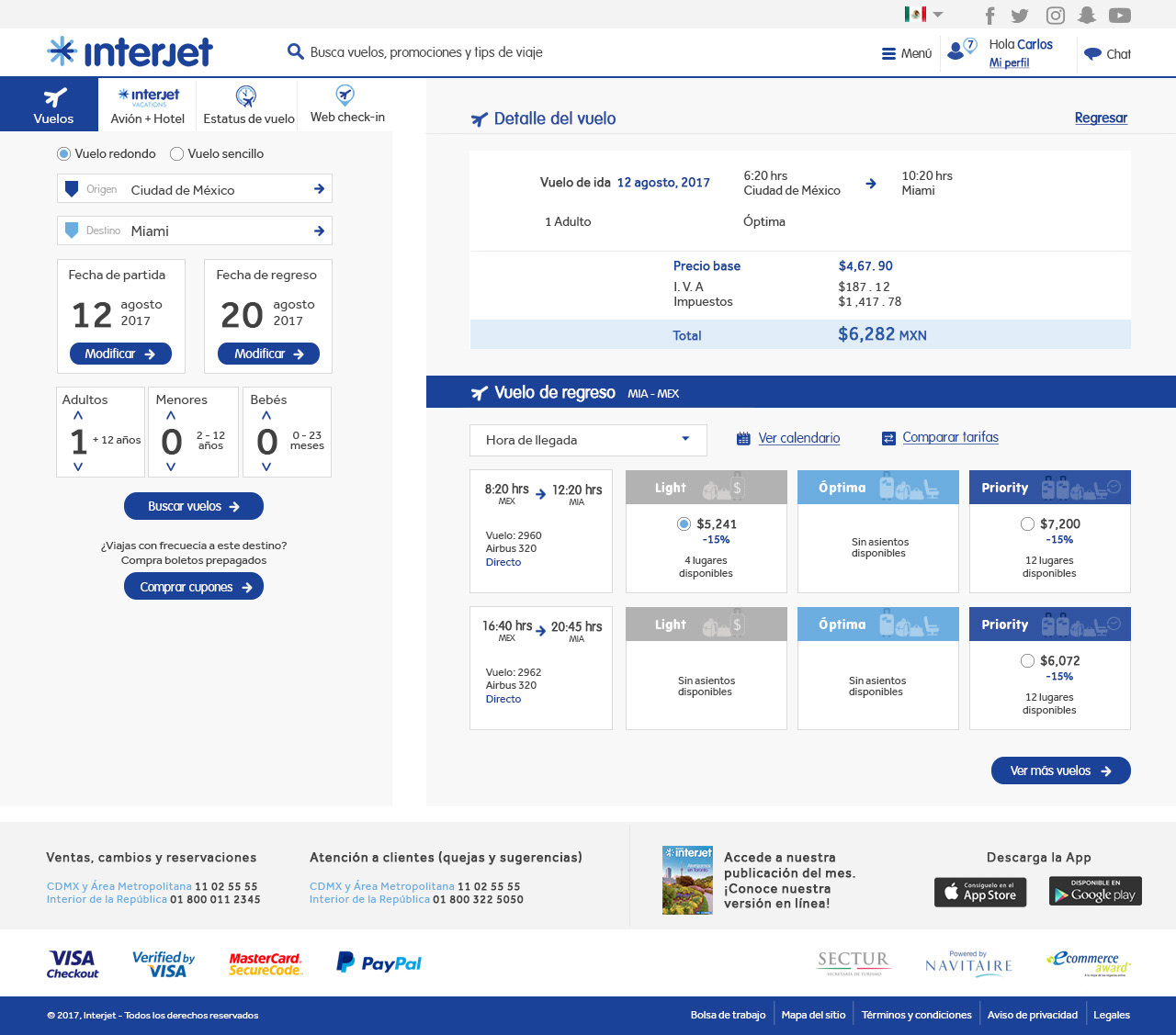Select Priority fare $6,072 radio
Viewport: 1176px width, 1035px height.
pos(1027,660)
